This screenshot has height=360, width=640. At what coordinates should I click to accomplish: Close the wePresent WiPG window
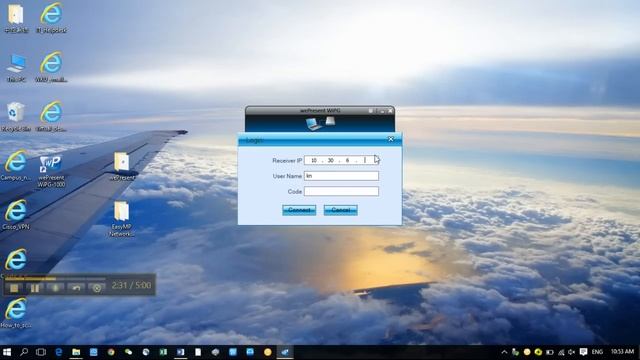click(390, 111)
